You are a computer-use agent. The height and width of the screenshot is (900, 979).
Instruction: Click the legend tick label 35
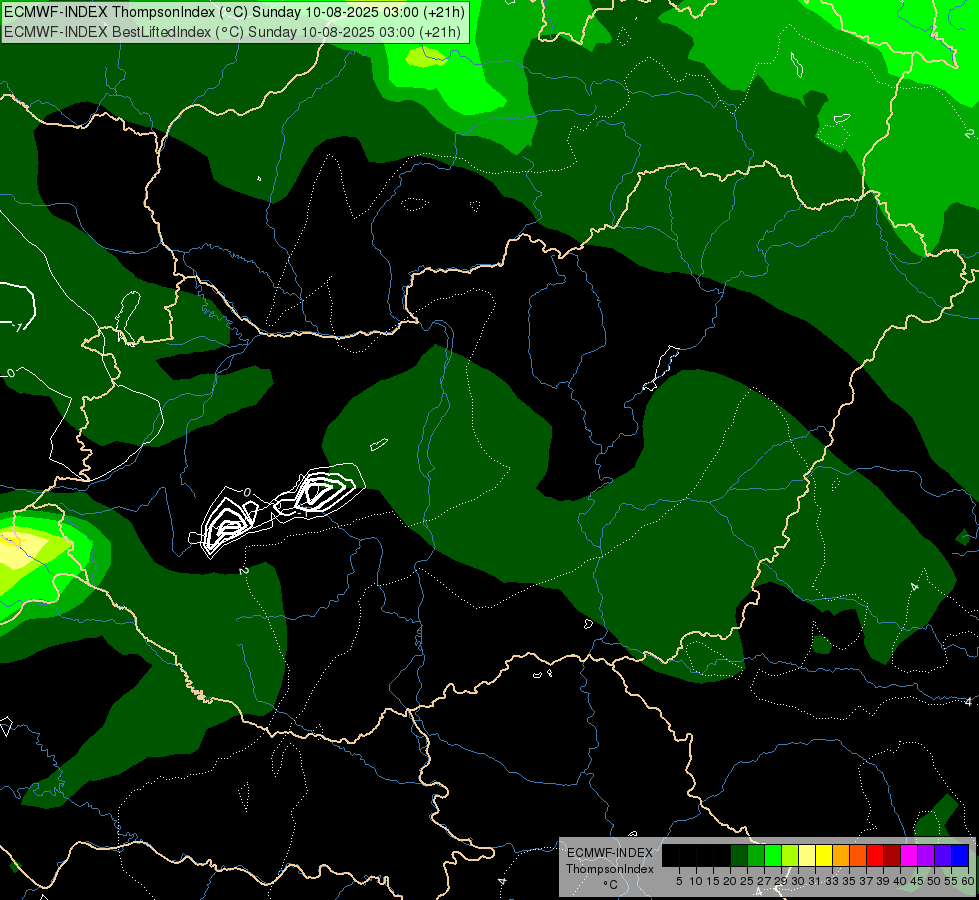tap(849, 881)
